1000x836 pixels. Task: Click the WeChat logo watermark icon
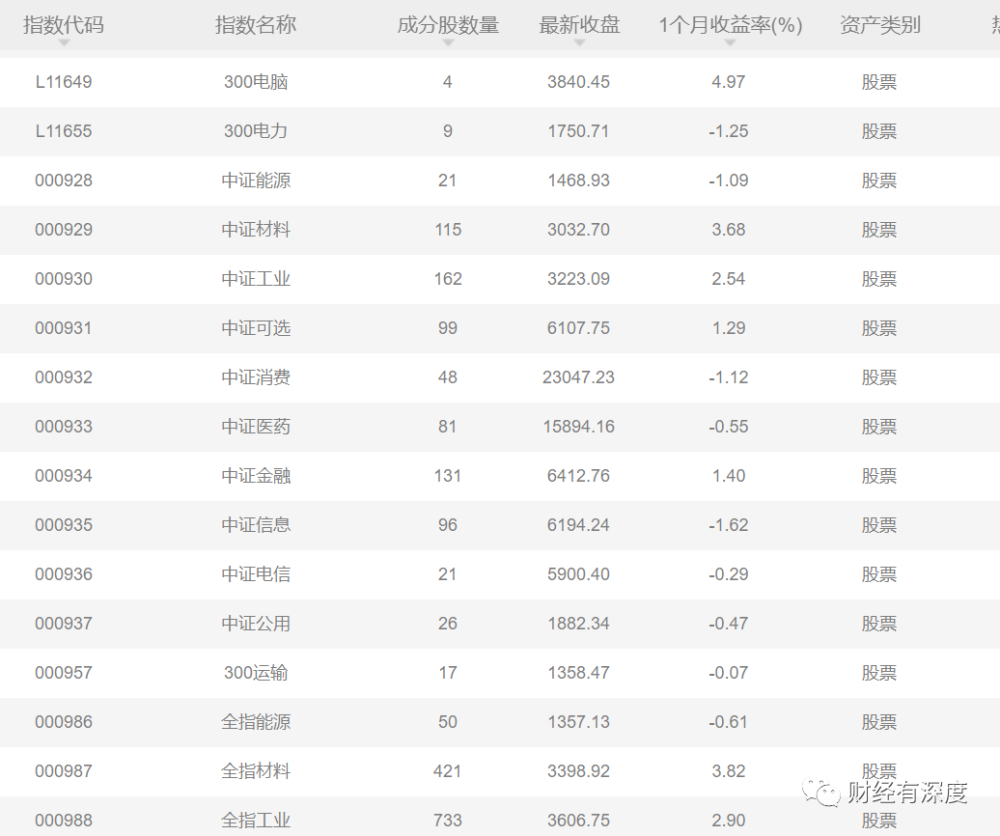pos(821,793)
